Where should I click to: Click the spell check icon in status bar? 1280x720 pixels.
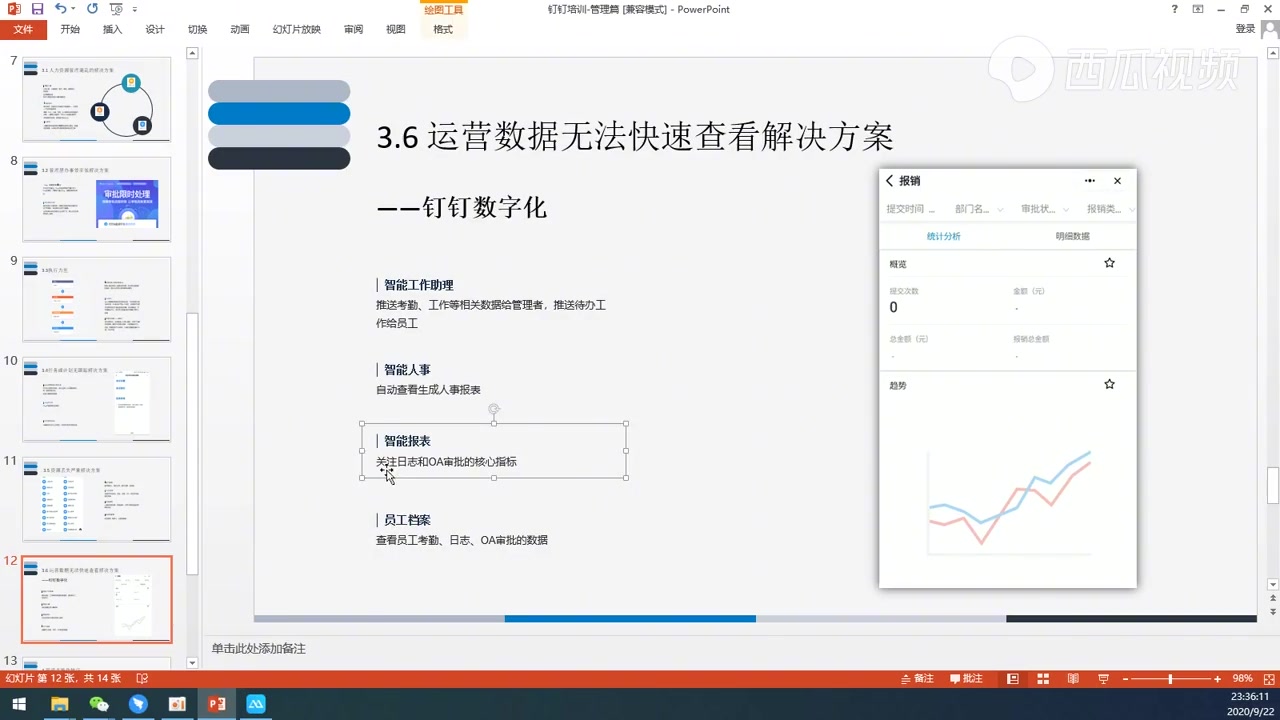[142, 679]
